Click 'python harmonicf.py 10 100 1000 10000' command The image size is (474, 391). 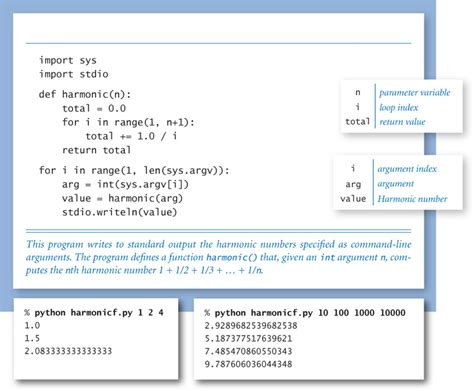(310, 313)
